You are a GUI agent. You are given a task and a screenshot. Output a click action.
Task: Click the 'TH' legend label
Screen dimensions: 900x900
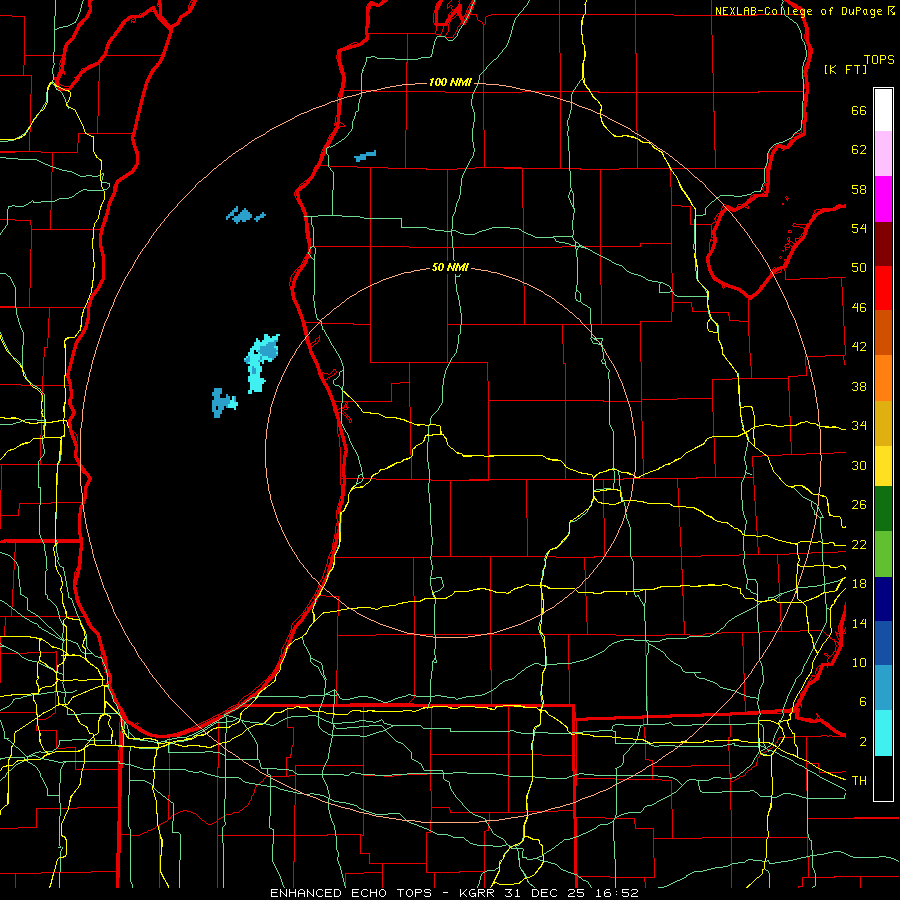pyautogui.click(x=859, y=781)
